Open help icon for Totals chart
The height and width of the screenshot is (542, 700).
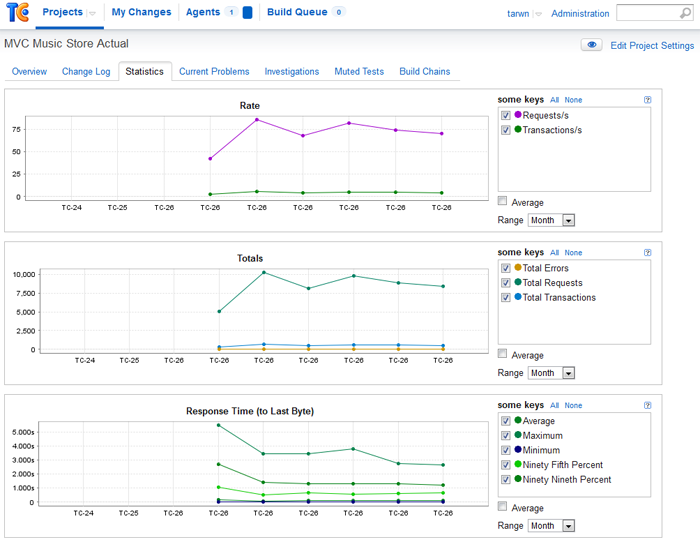pyautogui.click(x=647, y=252)
